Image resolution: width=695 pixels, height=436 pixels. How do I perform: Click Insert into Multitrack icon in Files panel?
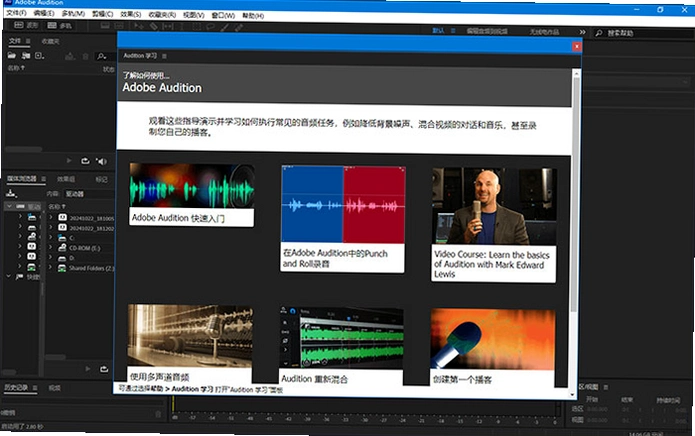[x=70, y=56]
